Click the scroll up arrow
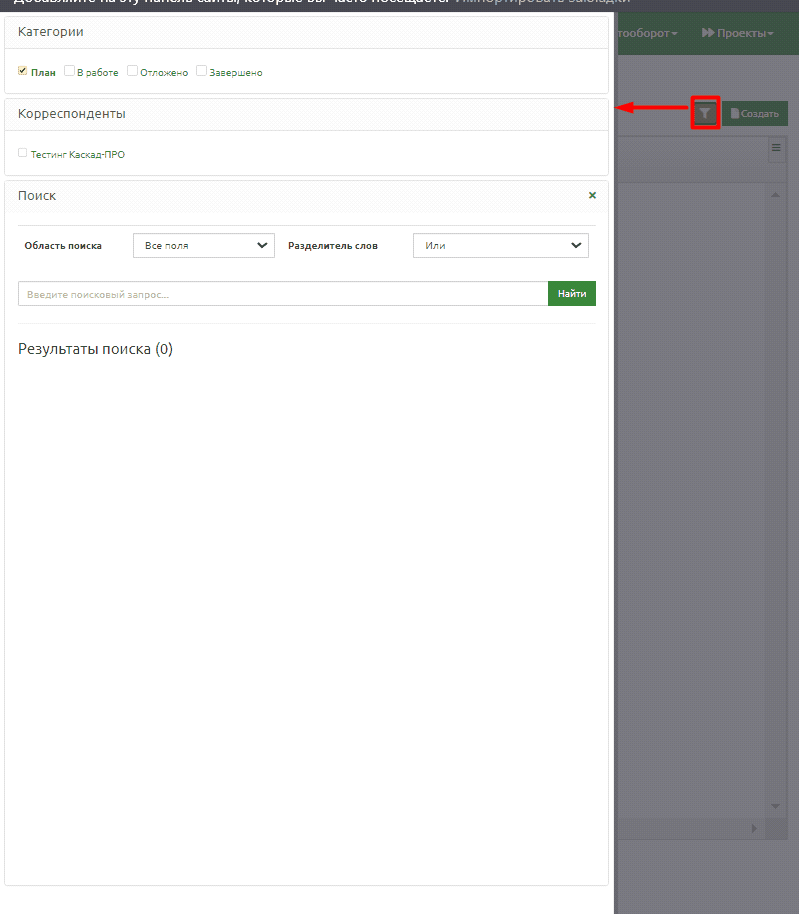Image resolution: width=799 pixels, height=914 pixels. pyautogui.click(x=775, y=194)
